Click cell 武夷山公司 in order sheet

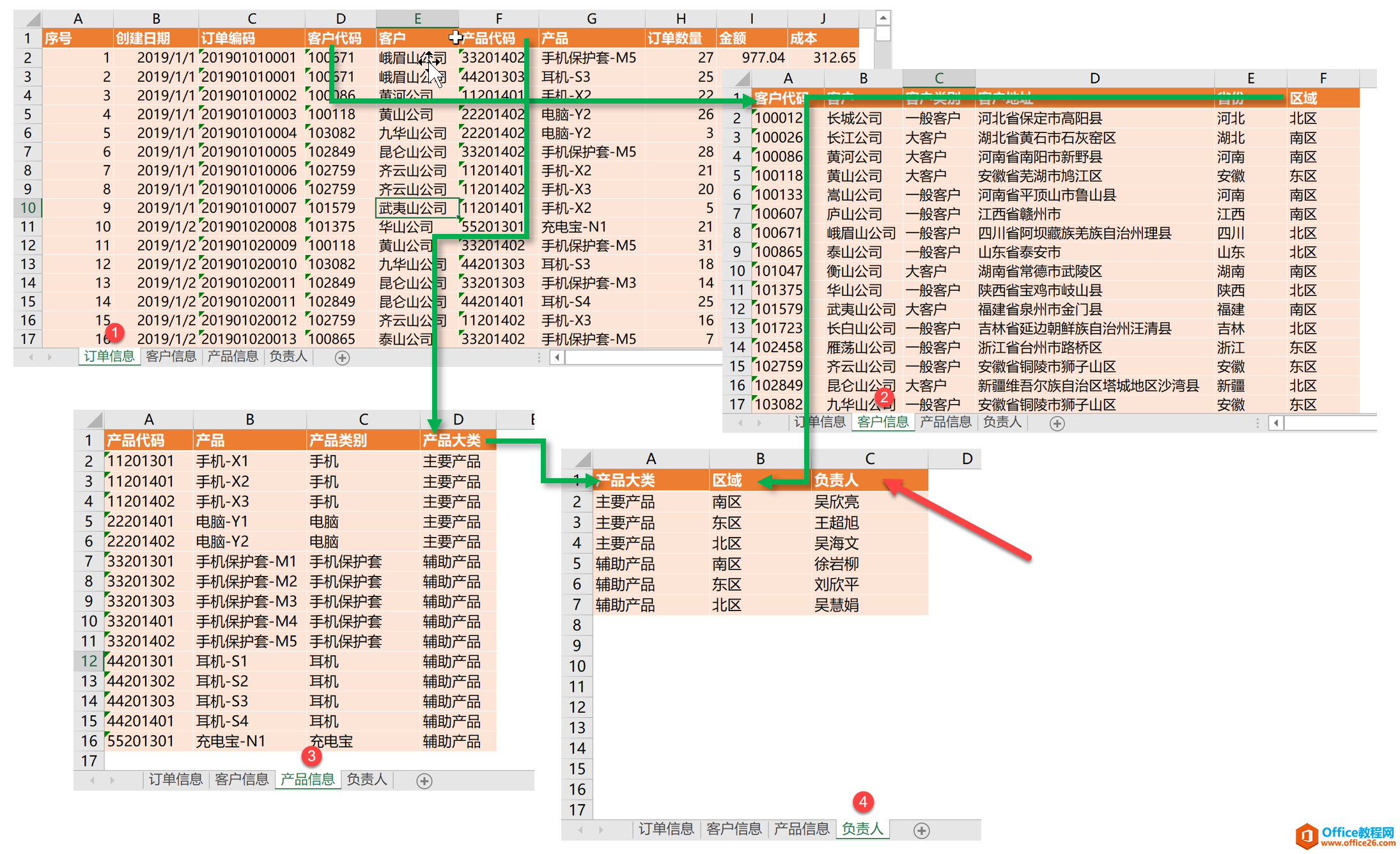click(416, 208)
